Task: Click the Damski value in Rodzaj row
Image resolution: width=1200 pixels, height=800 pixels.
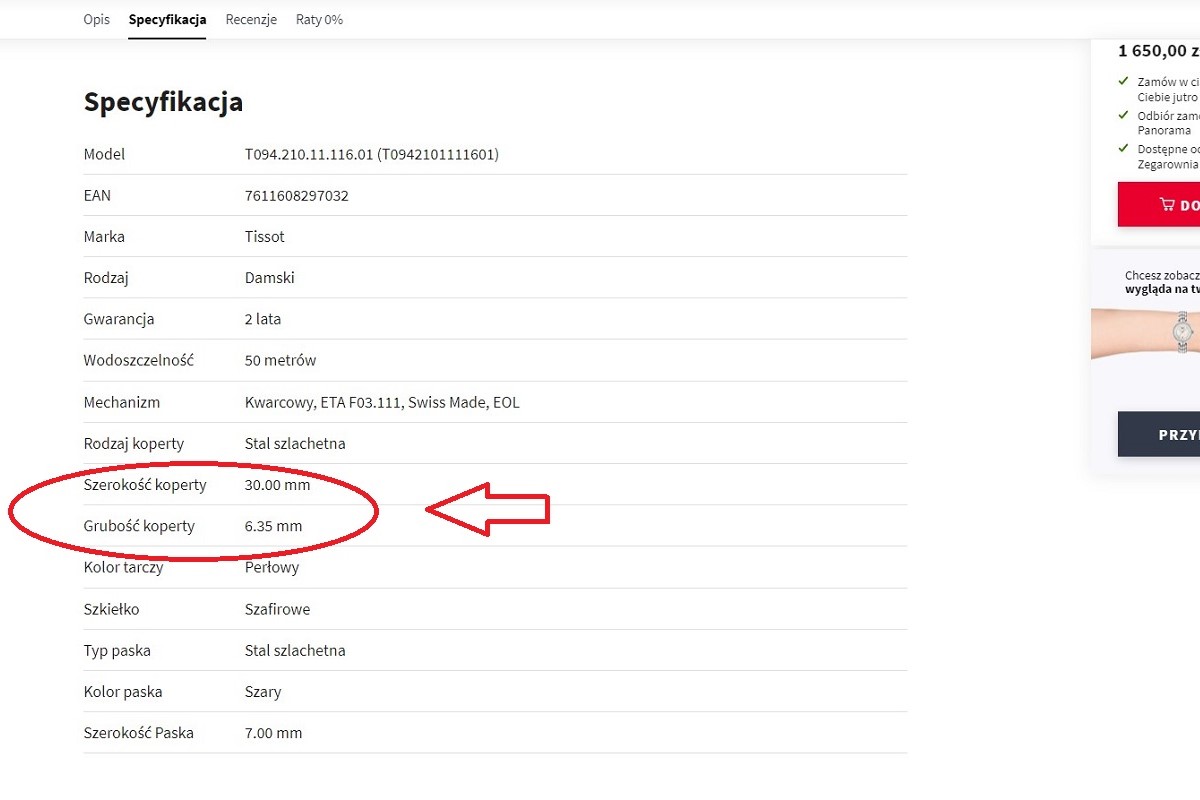Action: pyautogui.click(x=270, y=278)
